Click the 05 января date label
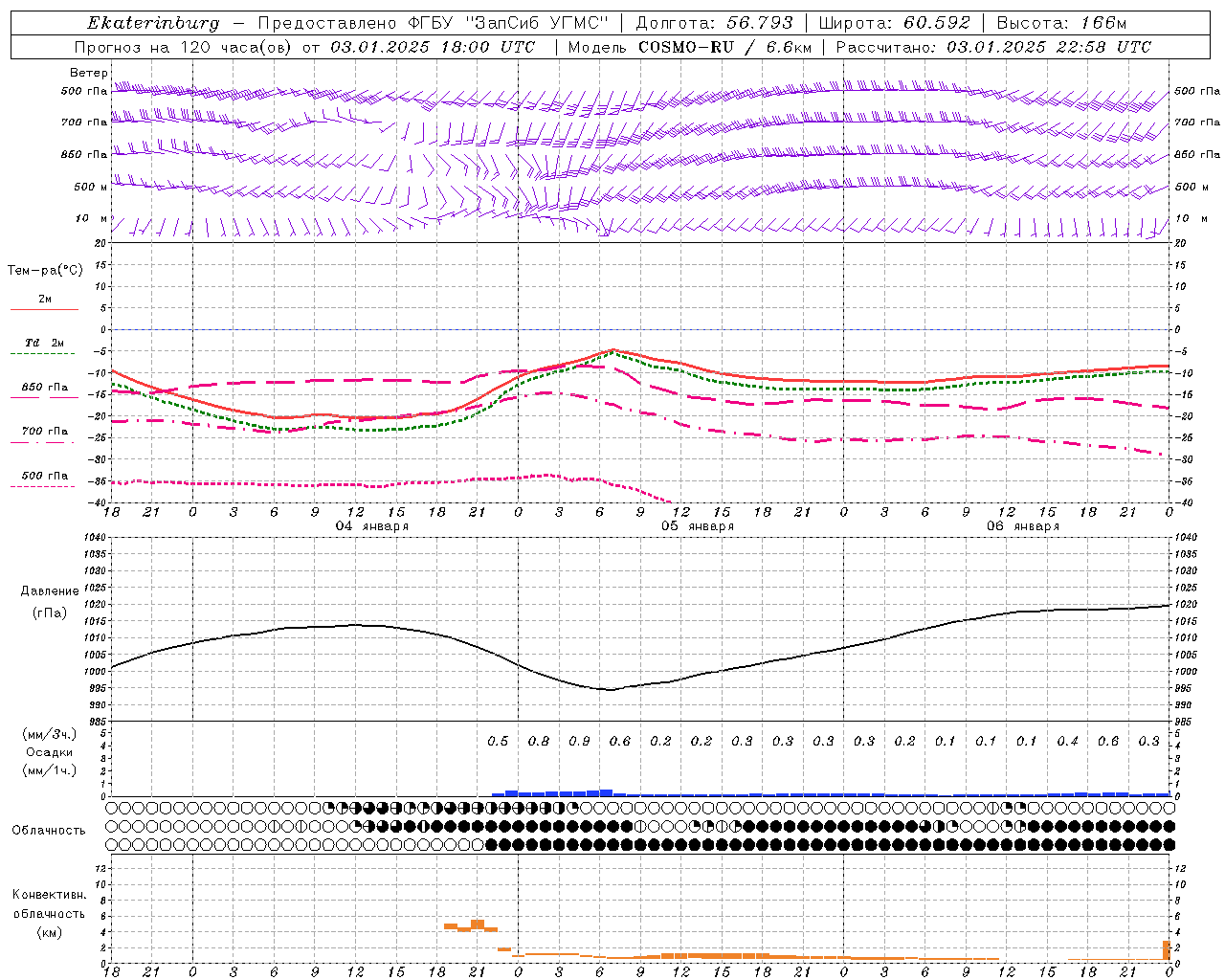This screenshot has width=1225, height=980. point(698,526)
